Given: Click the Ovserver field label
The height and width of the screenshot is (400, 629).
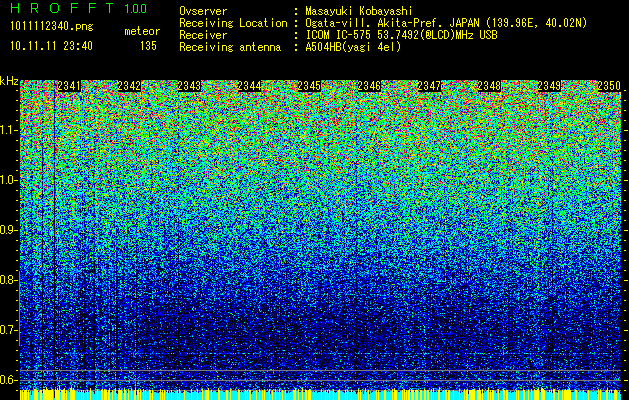Looking at the screenshot, I should (x=203, y=11).
